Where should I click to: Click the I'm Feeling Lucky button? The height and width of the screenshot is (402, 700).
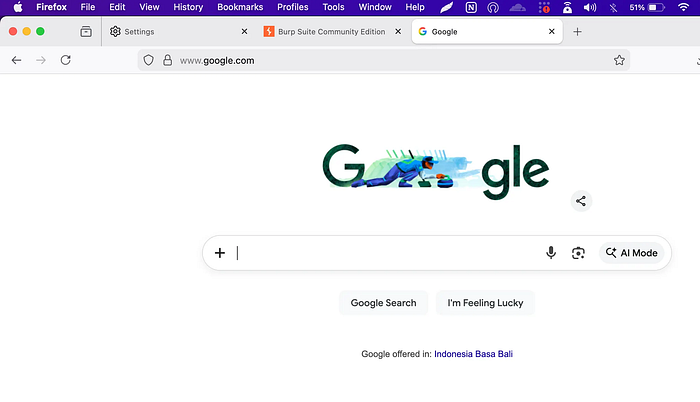[485, 303]
